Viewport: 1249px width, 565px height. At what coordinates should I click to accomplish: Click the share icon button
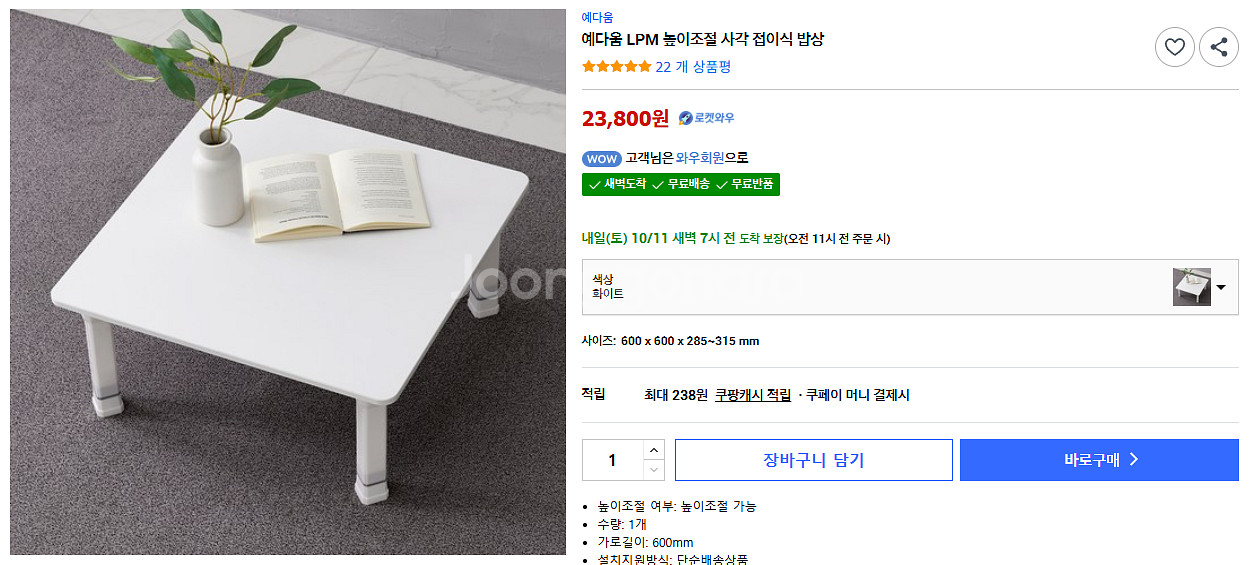tap(1218, 47)
